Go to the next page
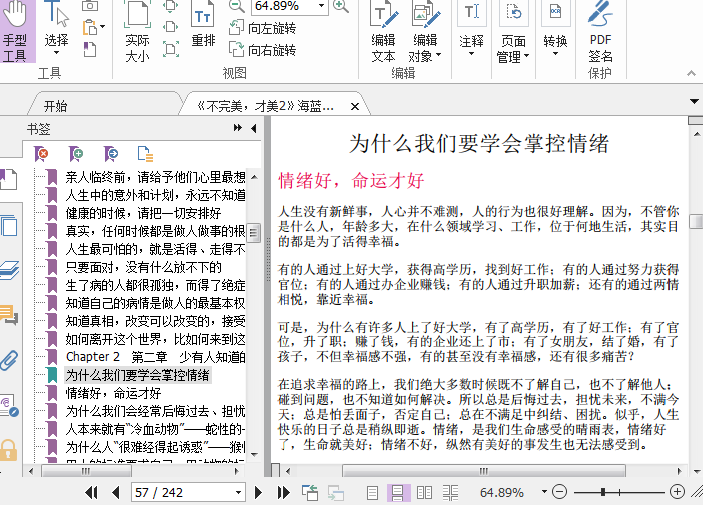Image resolution: width=703 pixels, height=505 pixels. tap(258, 493)
